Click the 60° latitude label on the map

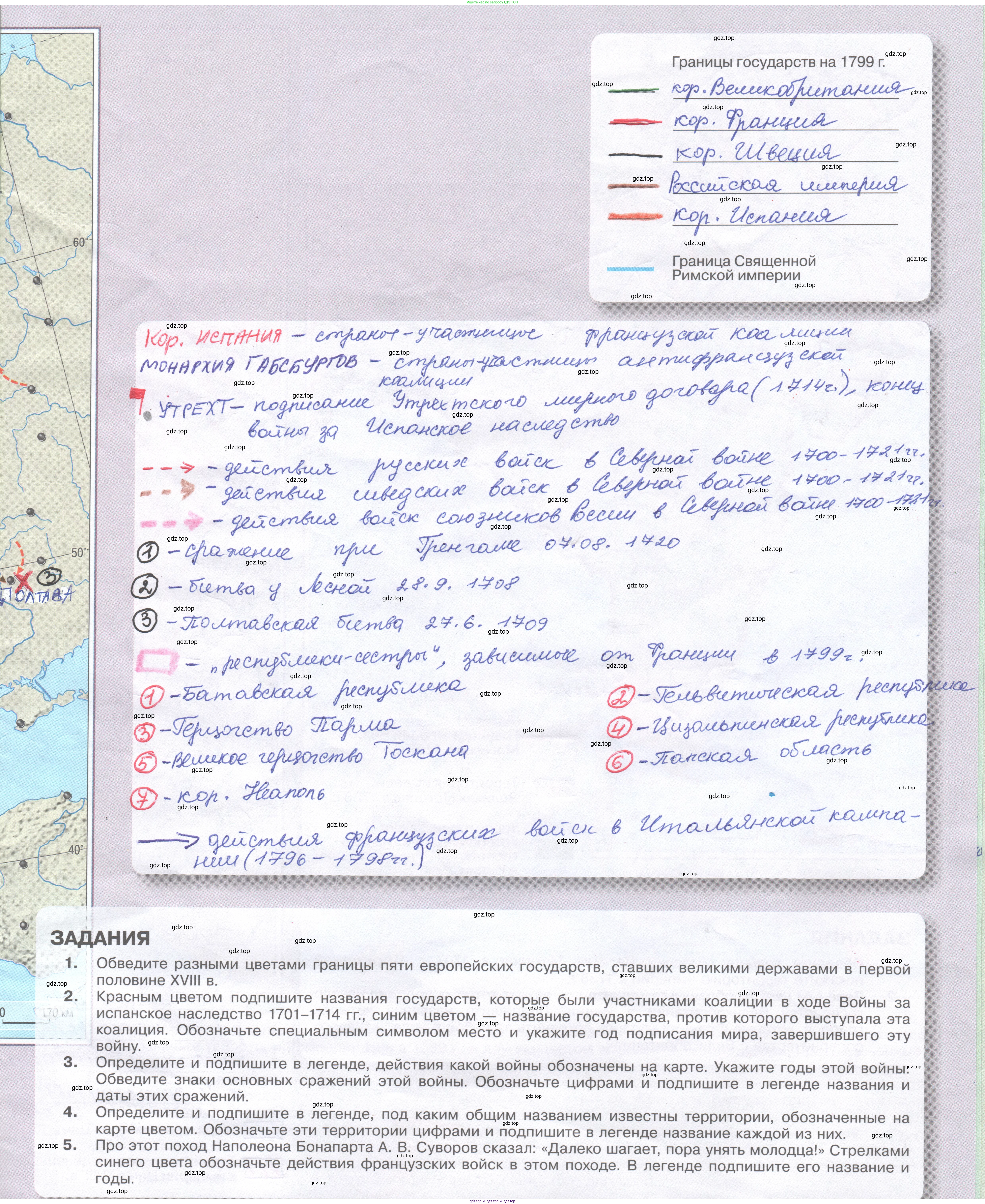(79, 242)
